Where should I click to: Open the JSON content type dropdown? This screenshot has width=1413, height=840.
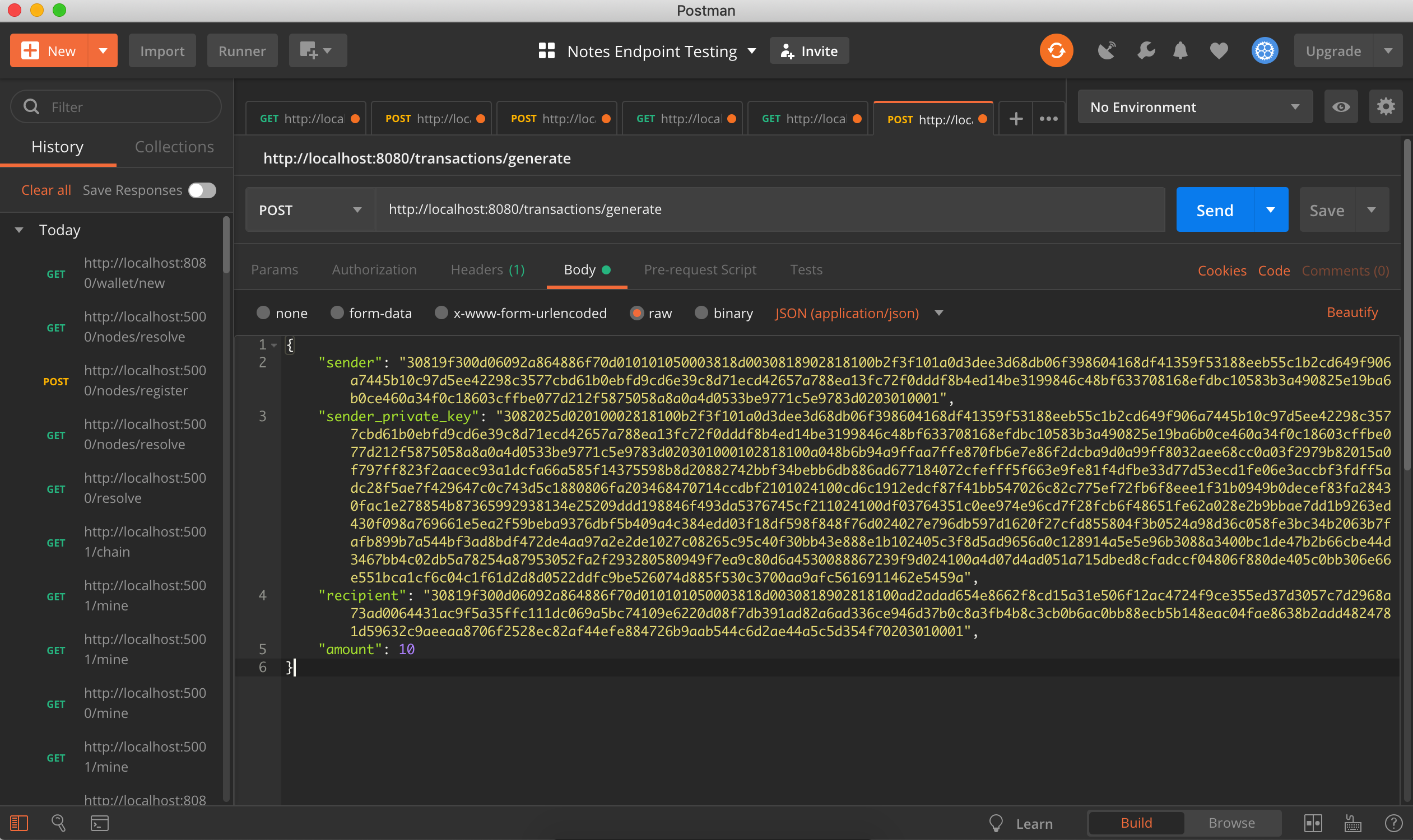tap(859, 313)
